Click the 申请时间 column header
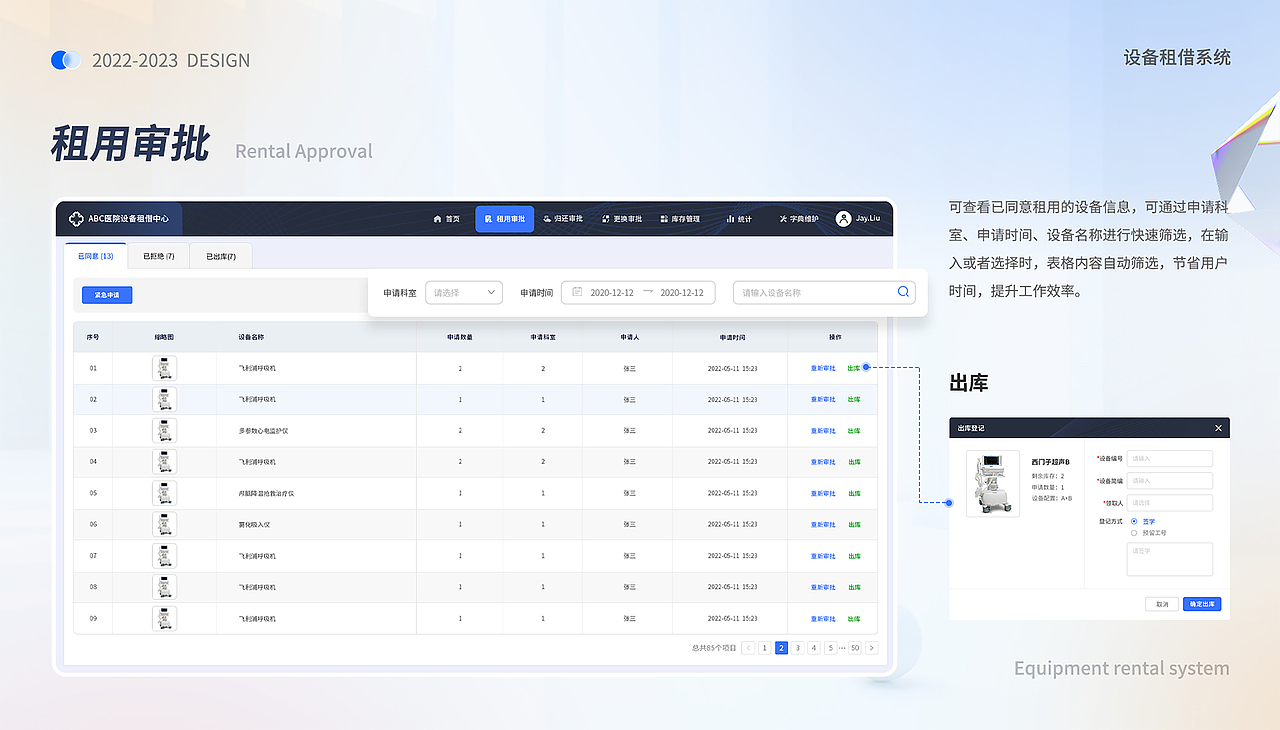This screenshot has height=730, width=1280. coord(732,337)
